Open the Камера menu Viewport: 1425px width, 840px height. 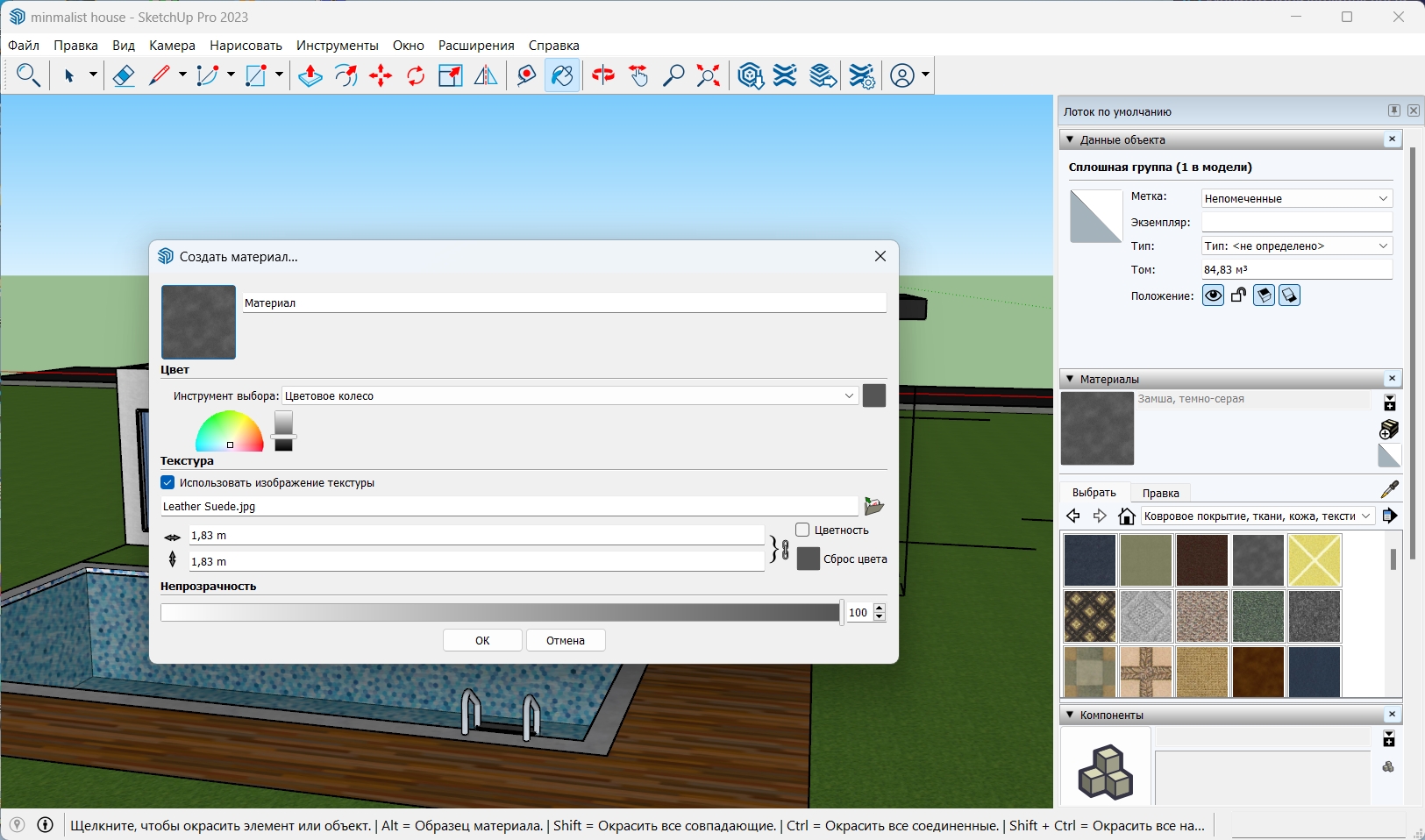172,45
